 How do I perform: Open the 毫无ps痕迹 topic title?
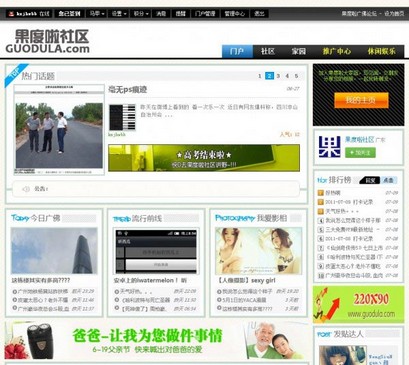tap(128, 89)
